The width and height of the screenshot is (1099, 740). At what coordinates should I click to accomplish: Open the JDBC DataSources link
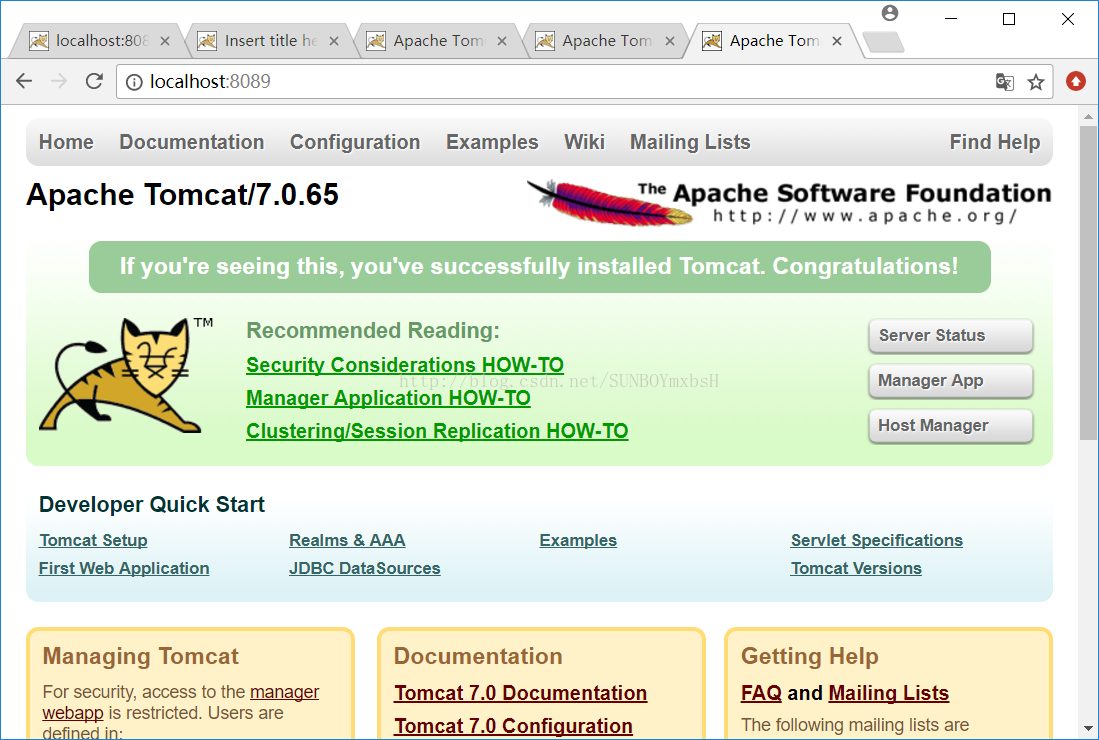pyautogui.click(x=364, y=568)
